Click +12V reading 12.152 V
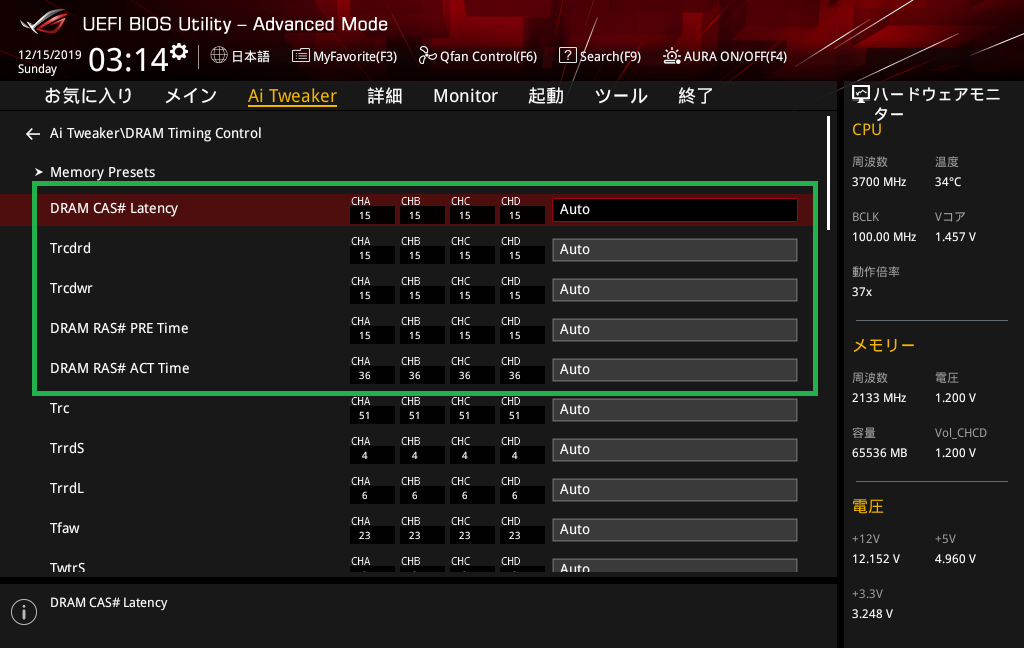The height and width of the screenshot is (648, 1024). click(x=876, y=559)
